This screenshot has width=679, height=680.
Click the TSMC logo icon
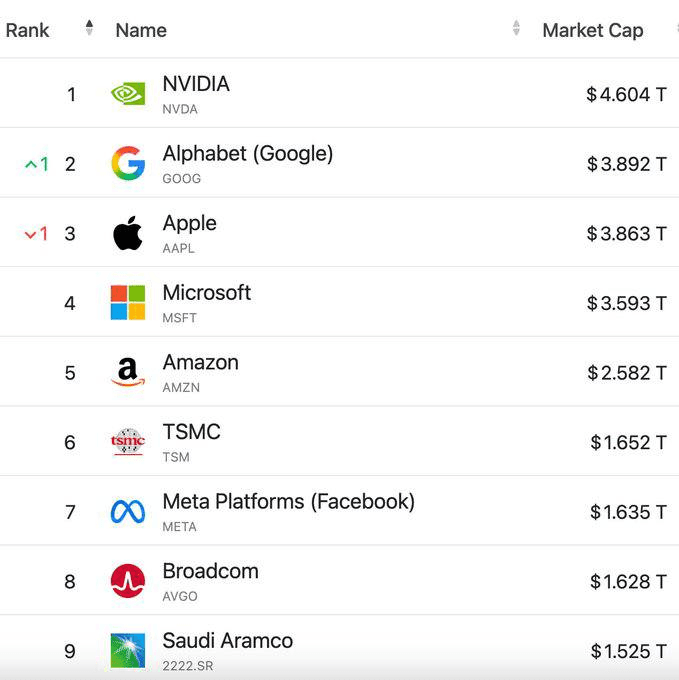pos(128,441)
